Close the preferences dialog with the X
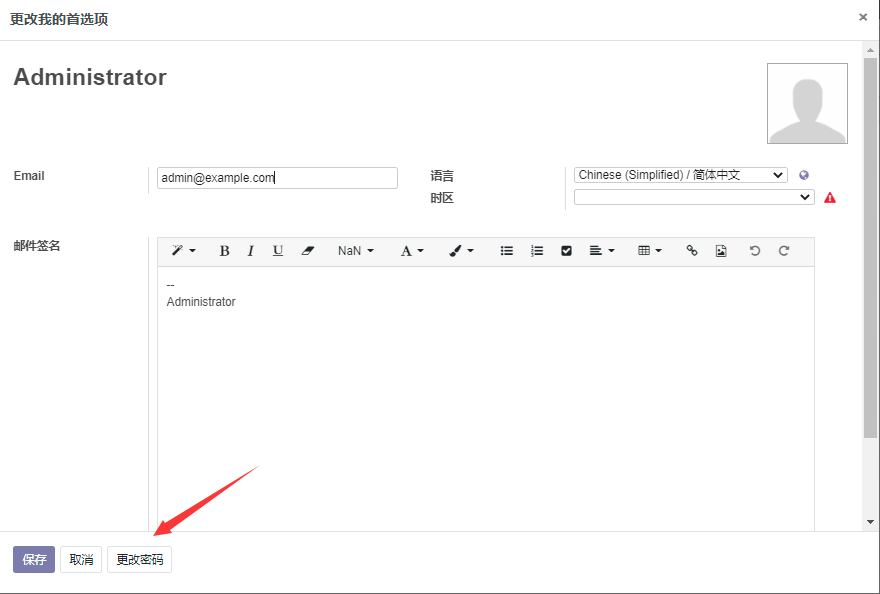880x594 pixels. point(863,17)
